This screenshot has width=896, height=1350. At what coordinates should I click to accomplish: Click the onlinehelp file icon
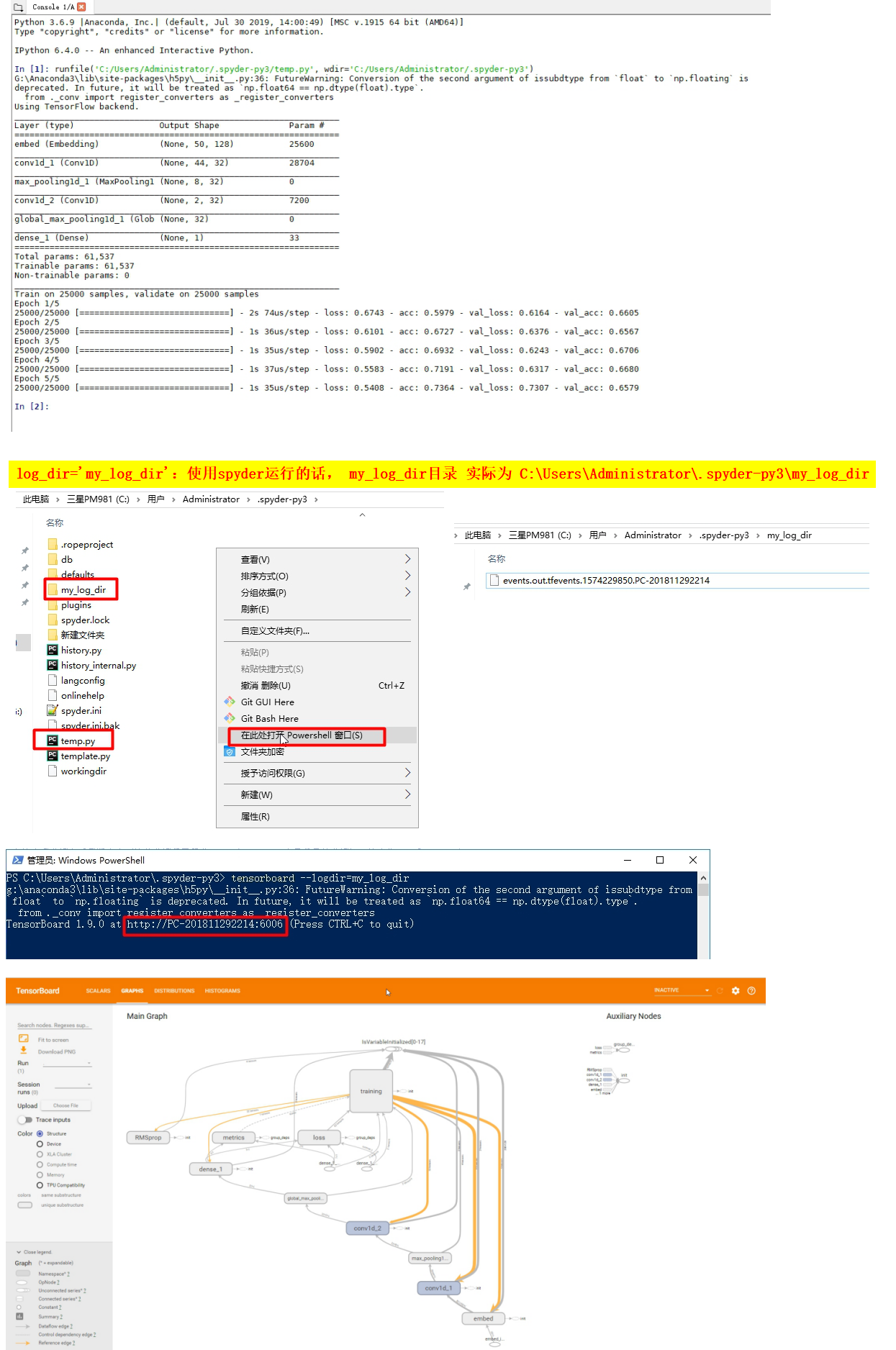53,695
